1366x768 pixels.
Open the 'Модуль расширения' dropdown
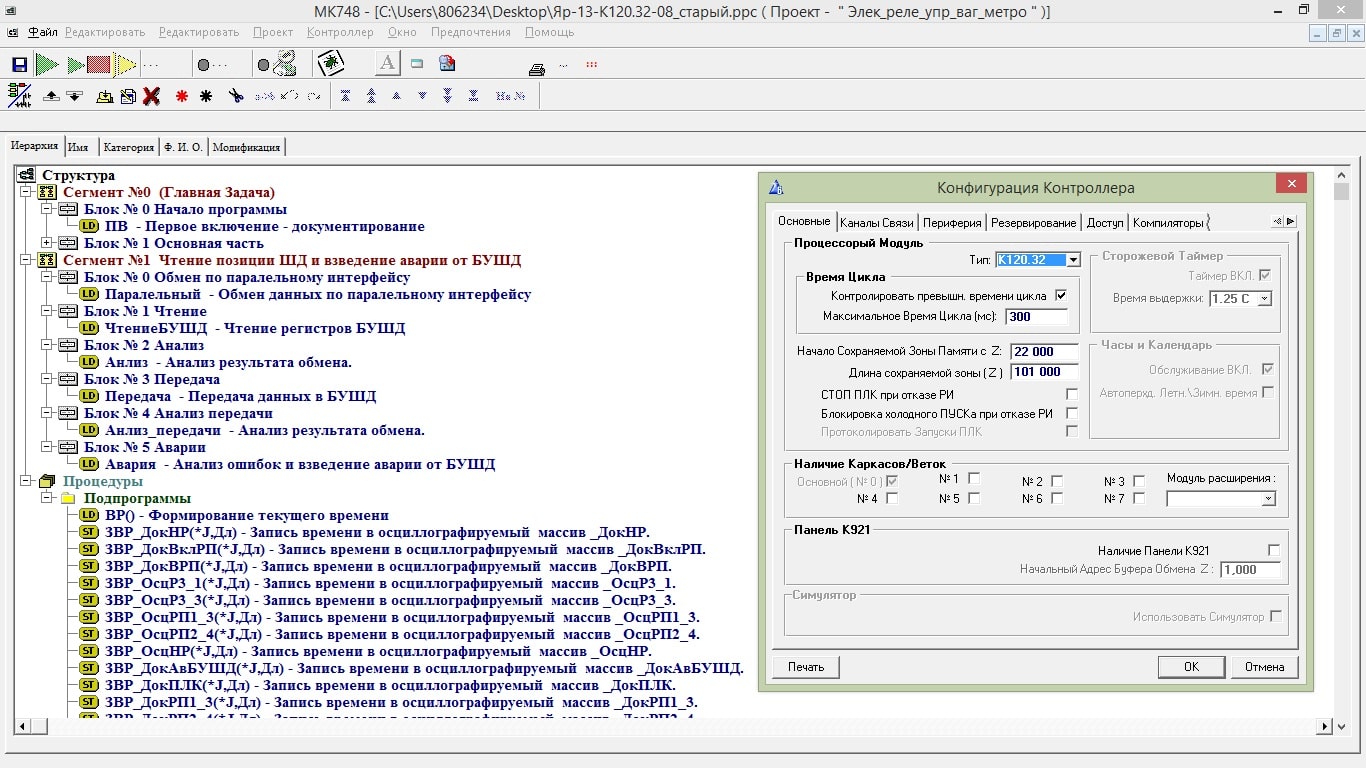coord(1268,498)
